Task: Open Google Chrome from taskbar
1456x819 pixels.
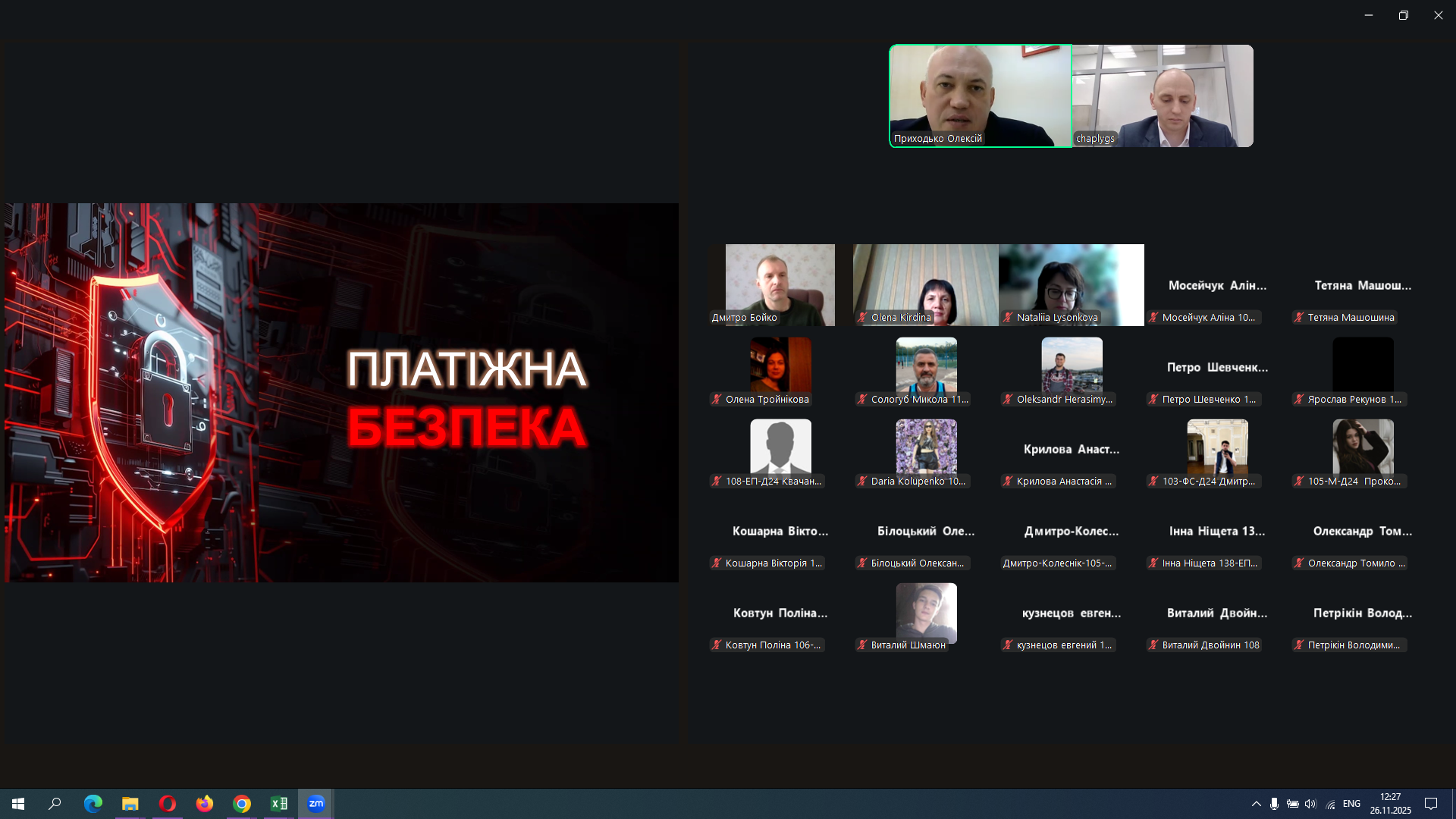Action: pos(242,804)
